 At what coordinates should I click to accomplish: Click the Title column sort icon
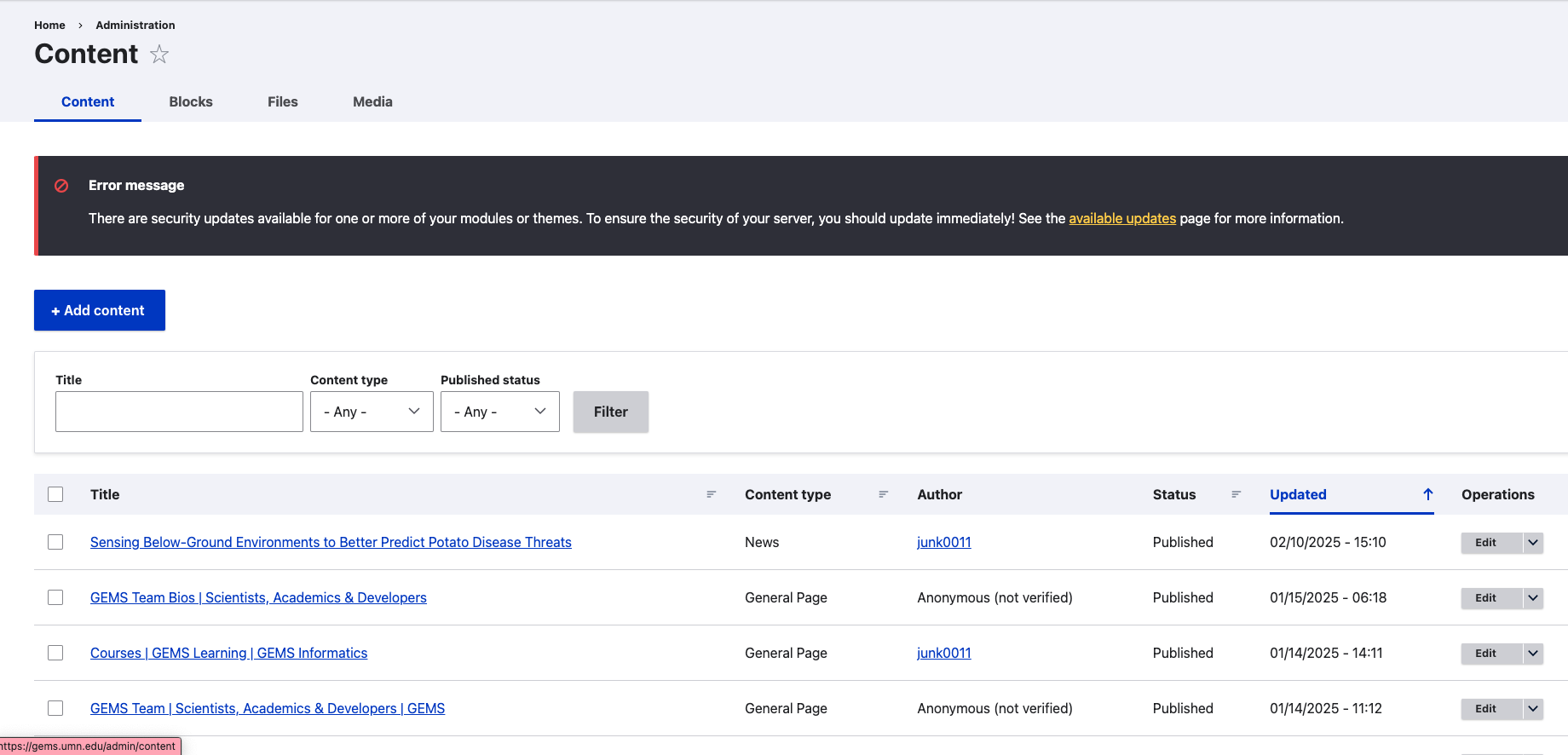point(711,494)
